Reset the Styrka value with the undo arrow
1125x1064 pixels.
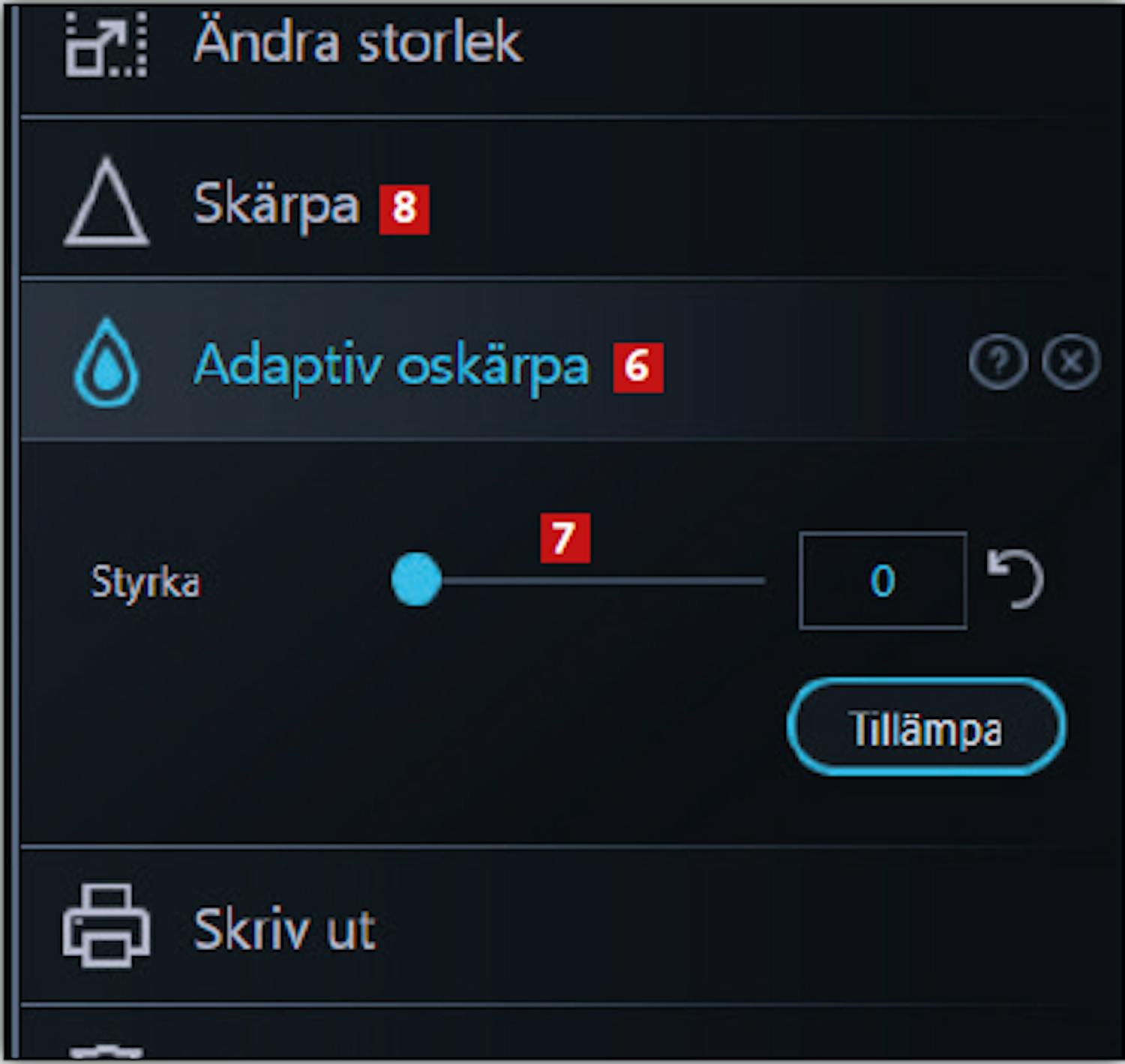pyautogui.click(x=1015, y=580)
